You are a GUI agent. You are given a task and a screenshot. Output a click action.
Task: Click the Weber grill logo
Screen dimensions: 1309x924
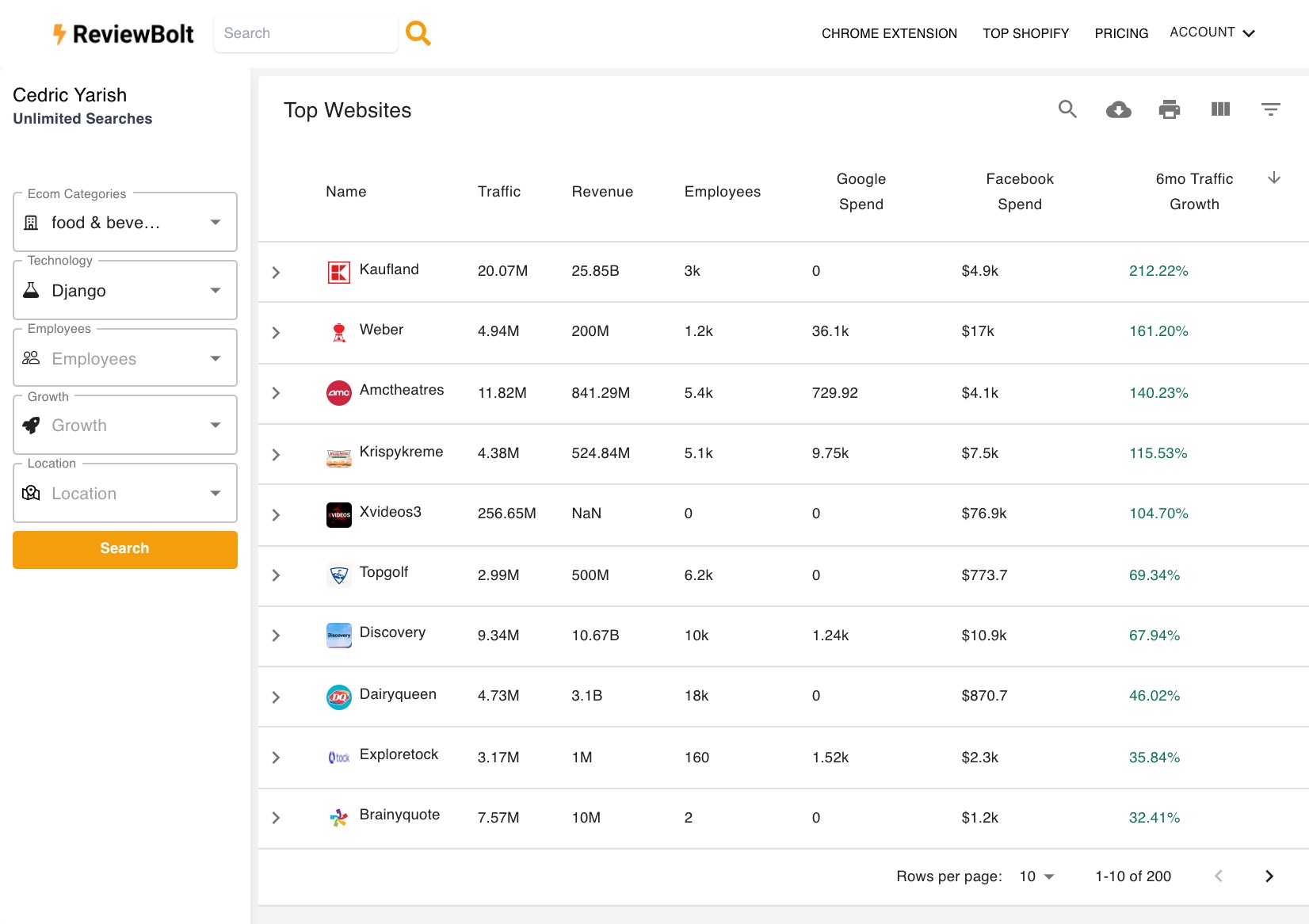click(339, 333)
